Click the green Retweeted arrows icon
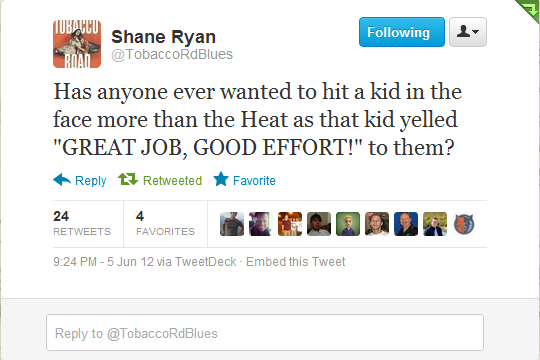Viewport: 540px width, 360px height. [x=128, y=179]
